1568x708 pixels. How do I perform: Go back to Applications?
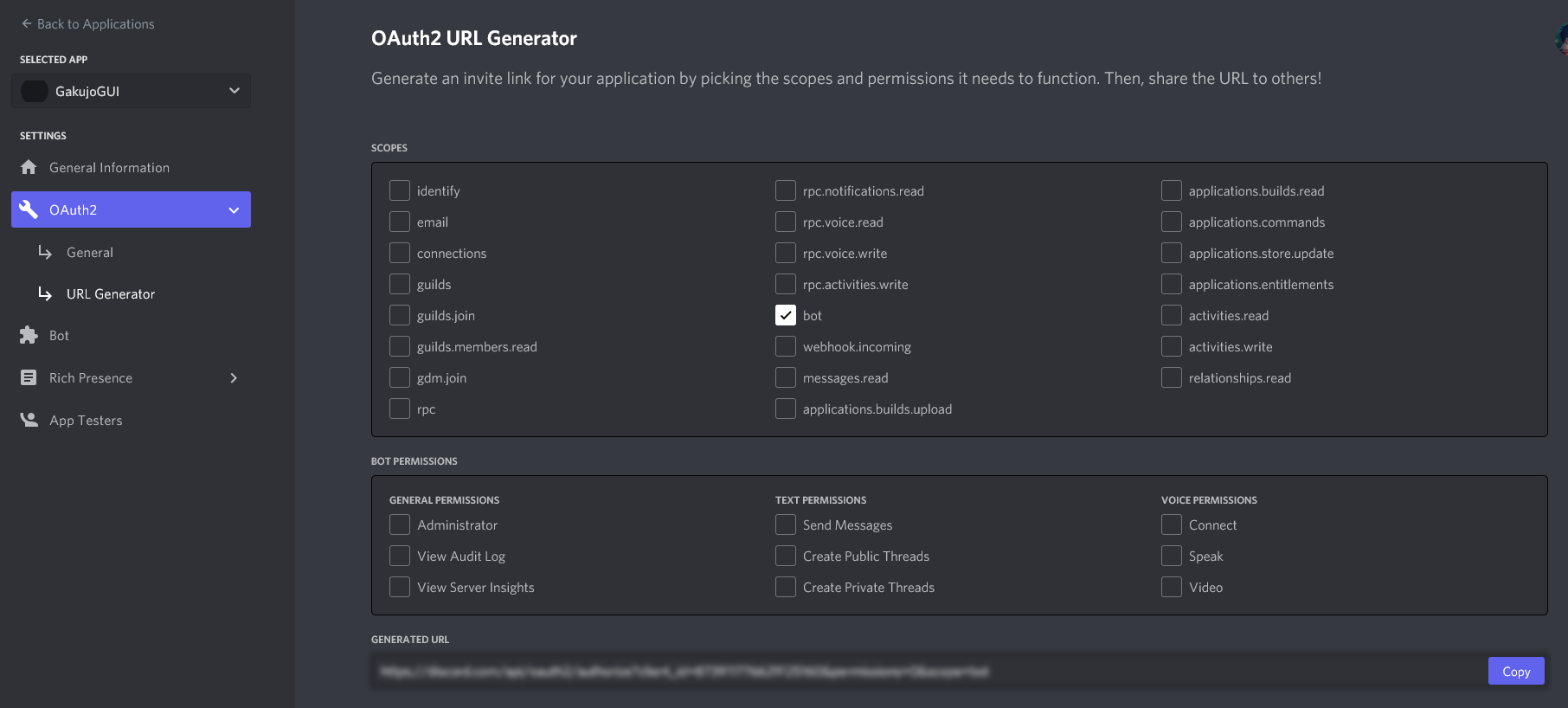coord(87,24)
